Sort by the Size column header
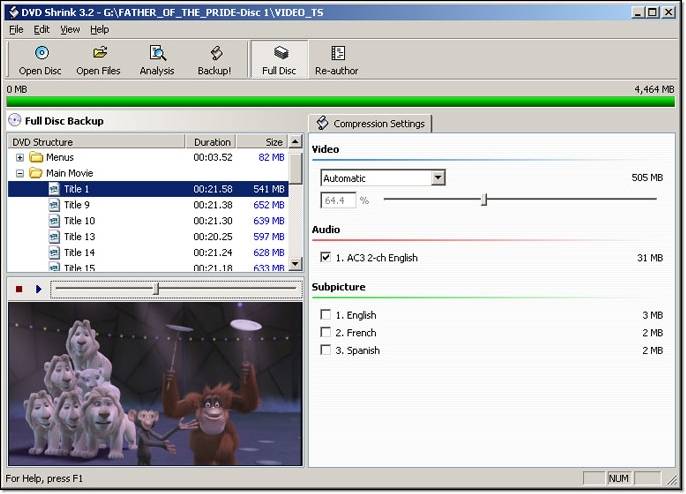The width and height of the screenshot is (686, 494). 262,142
